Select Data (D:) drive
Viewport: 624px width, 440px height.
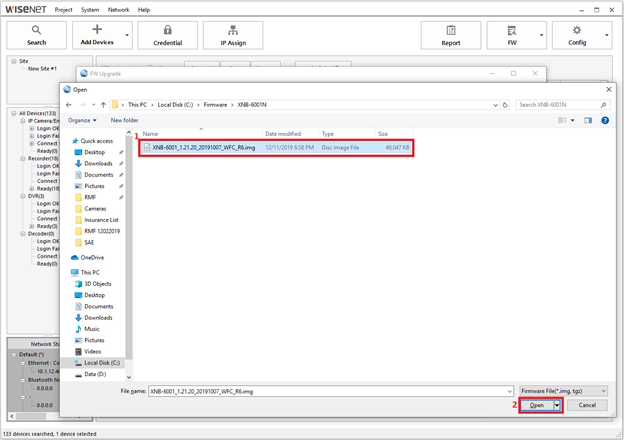95,374
